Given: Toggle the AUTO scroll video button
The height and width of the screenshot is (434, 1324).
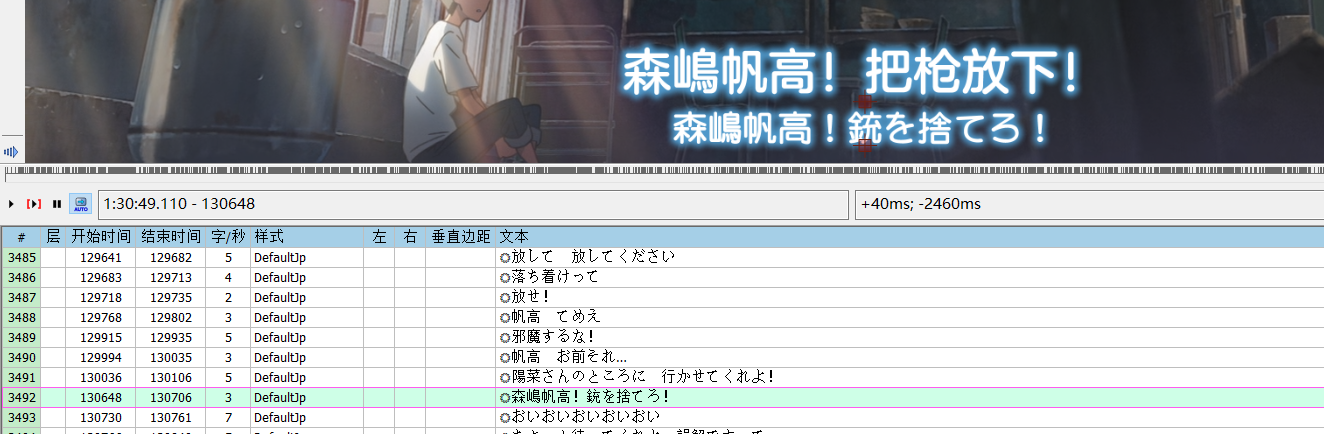Looking at the screenshot, I should 81,204.
